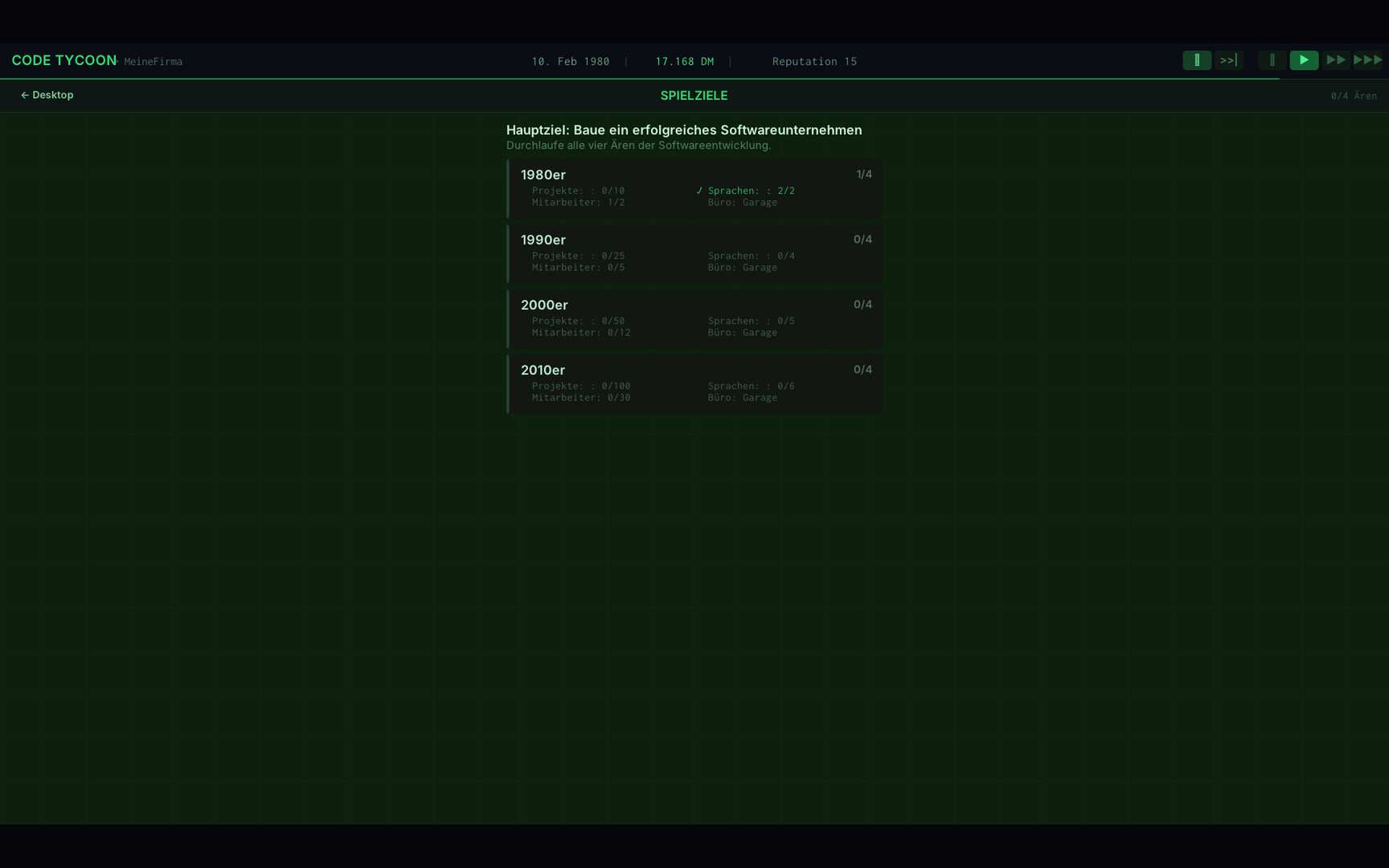
Task: Click the Pause speed control icon
Action: [x=1272, y=59]
